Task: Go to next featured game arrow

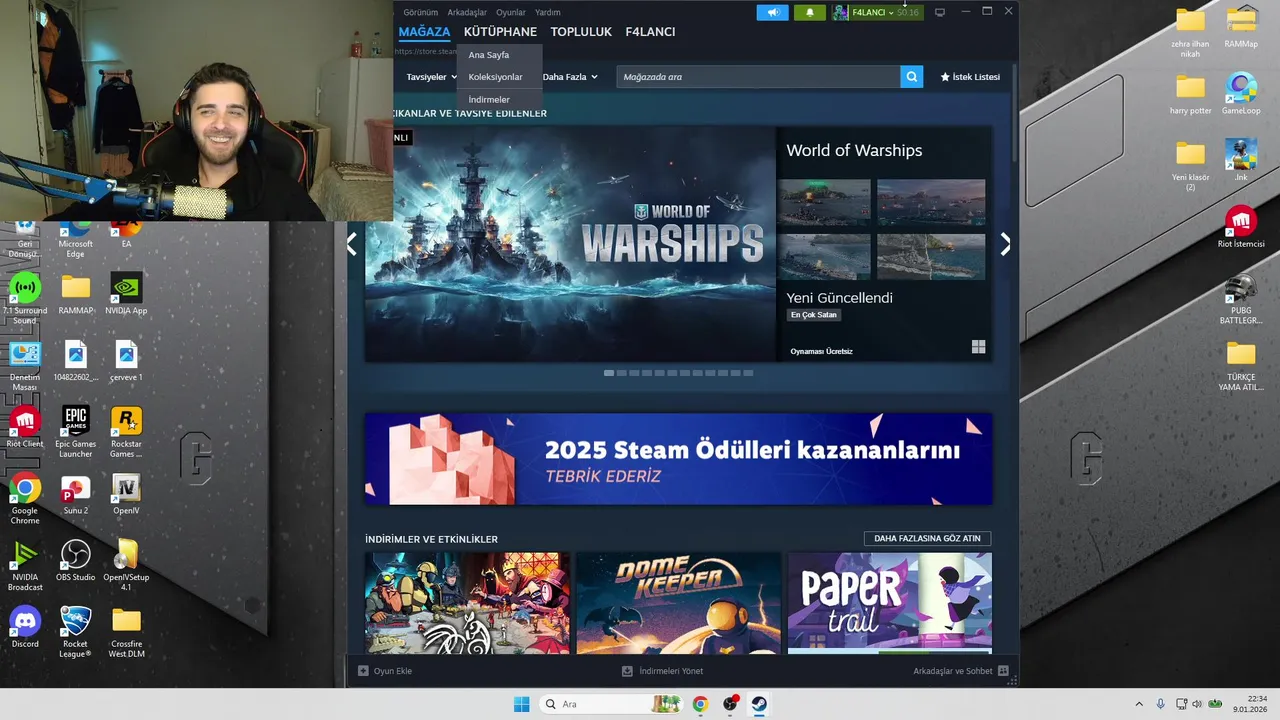Action: click(x=1005, y=244)
